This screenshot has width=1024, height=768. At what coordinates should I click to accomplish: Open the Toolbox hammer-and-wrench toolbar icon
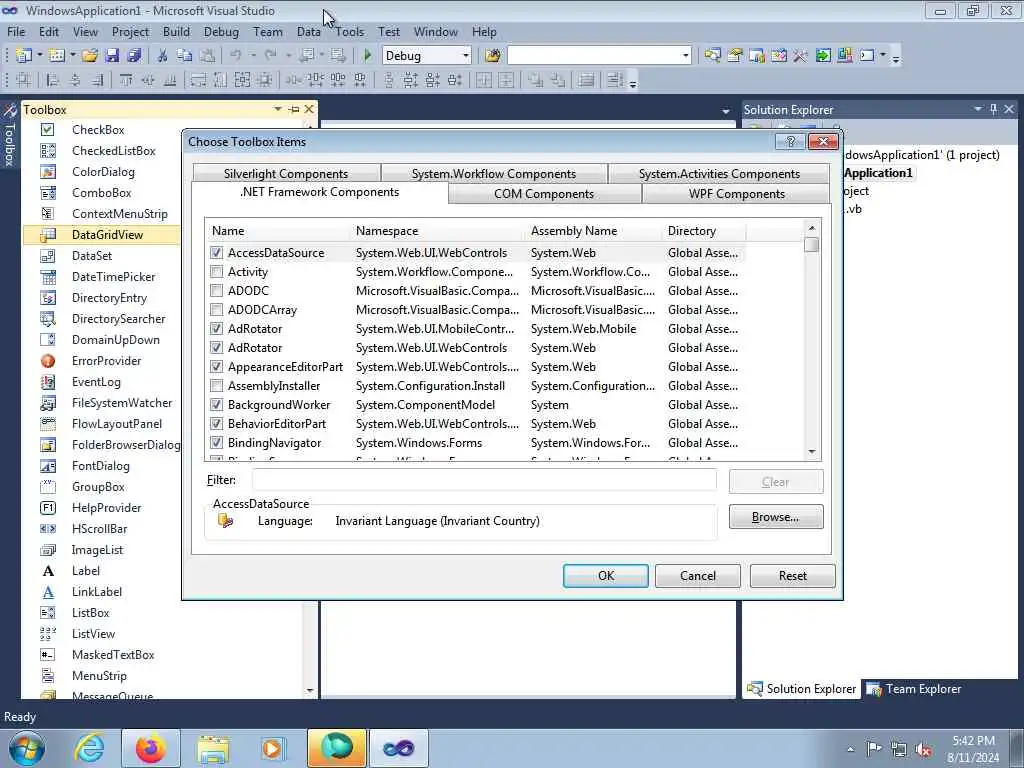click(x=801, y=56)
